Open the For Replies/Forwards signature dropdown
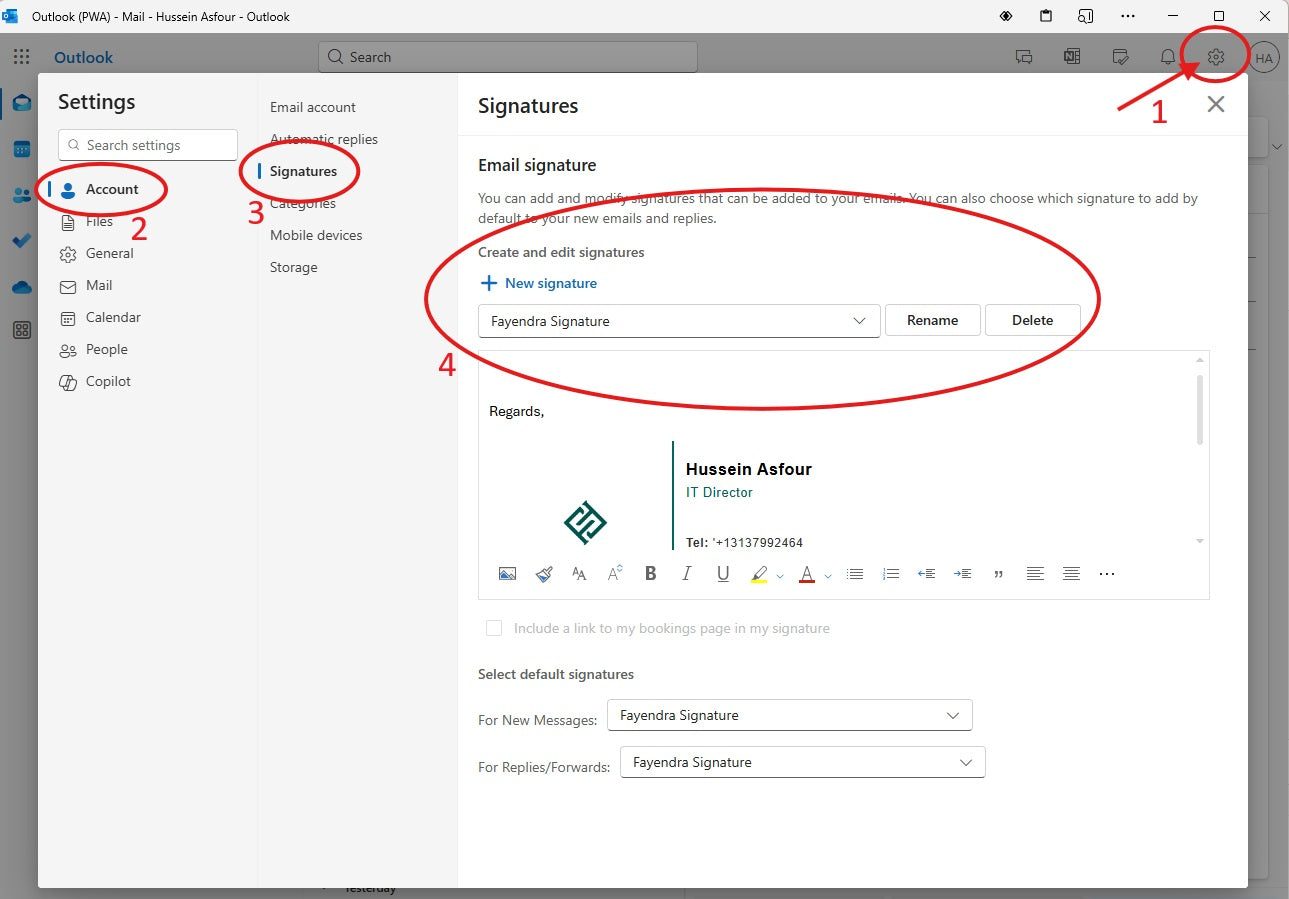1289x899 pixels. pos(803,762)
